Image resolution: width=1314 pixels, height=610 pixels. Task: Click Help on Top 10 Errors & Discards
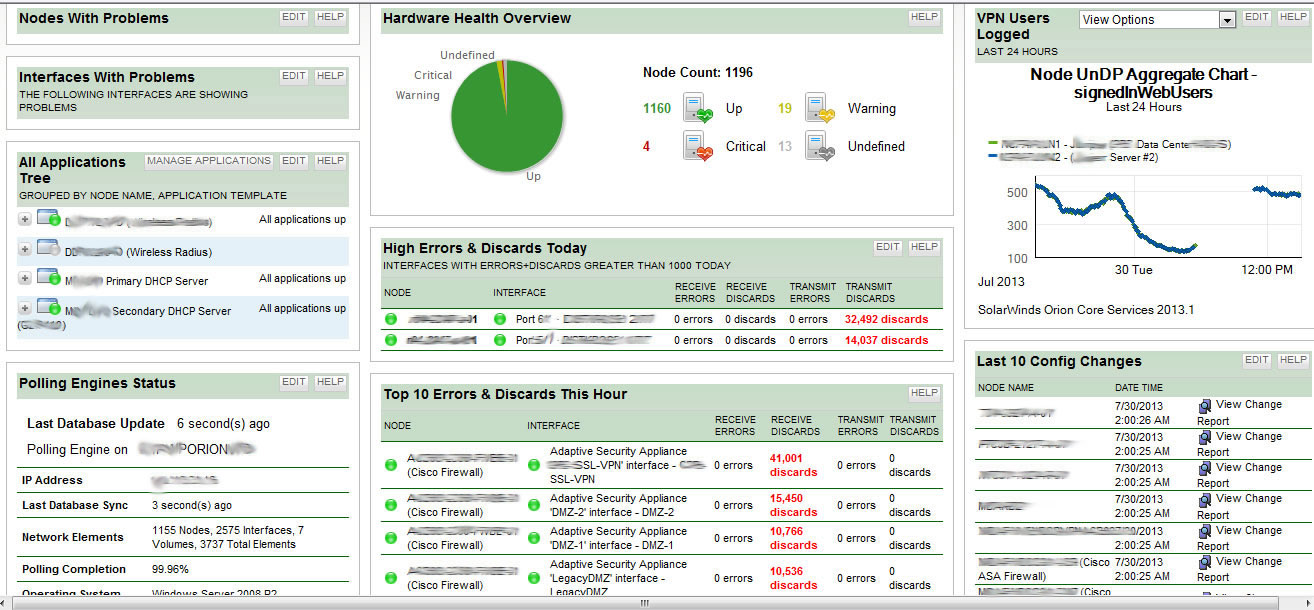(924, 393)
